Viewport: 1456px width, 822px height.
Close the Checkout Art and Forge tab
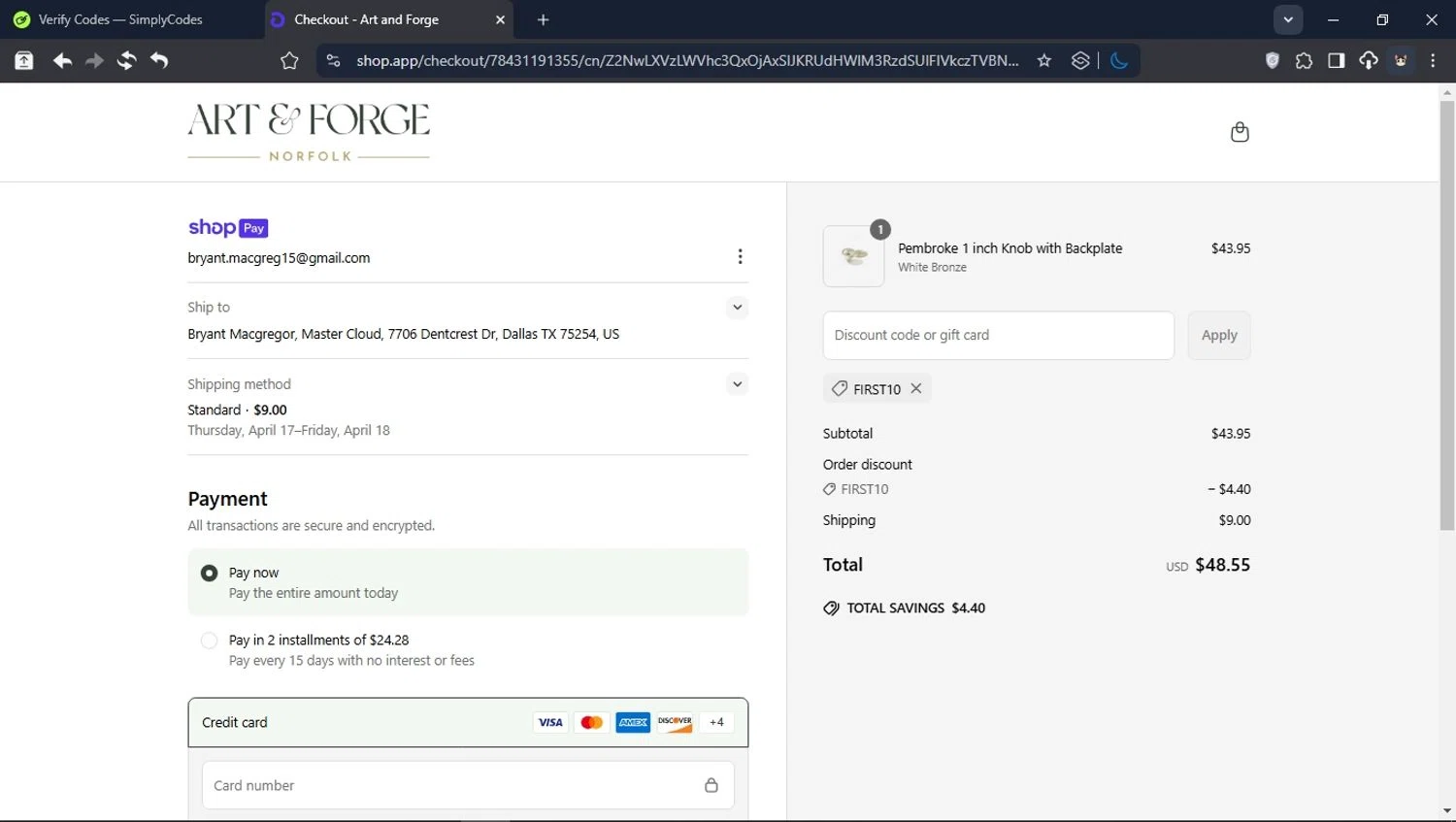click(x=500, y=19)
